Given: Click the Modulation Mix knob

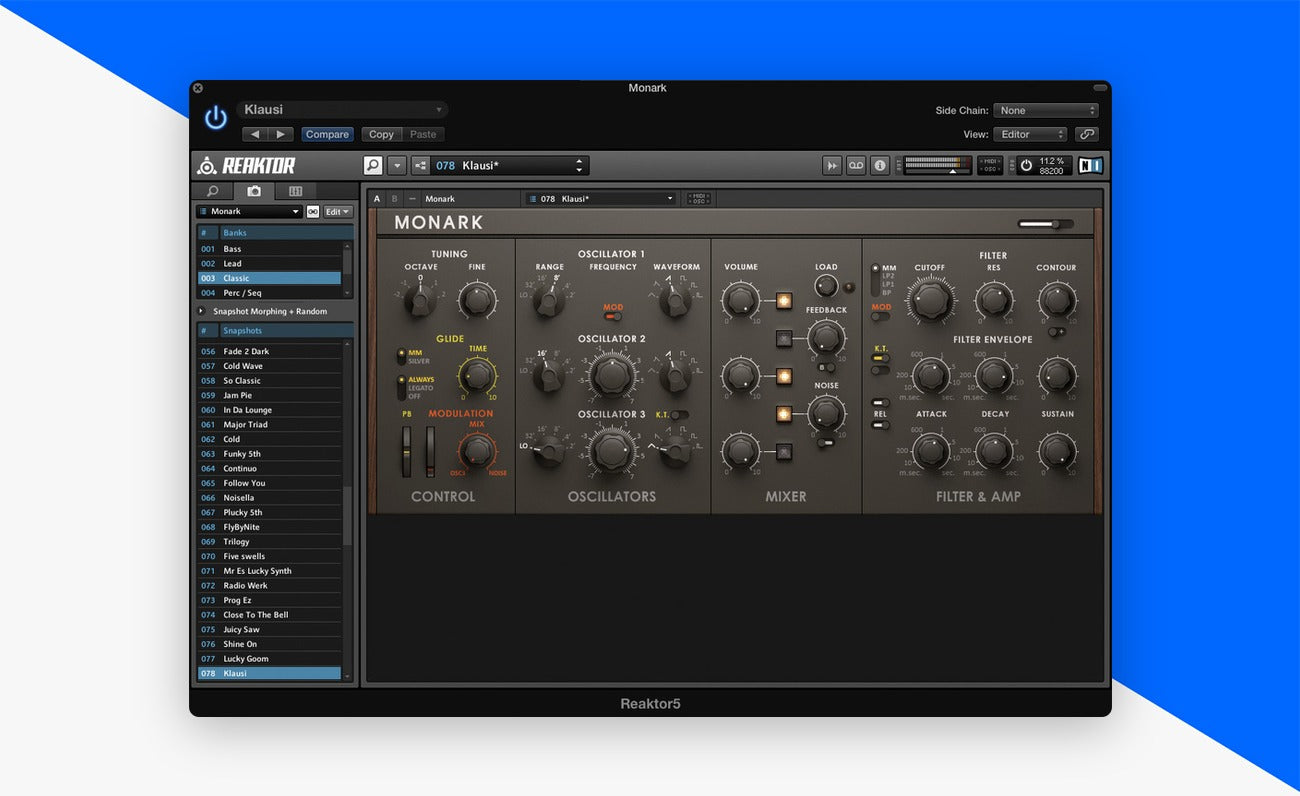Looking at the screenshot, I should tap(477, 452).
